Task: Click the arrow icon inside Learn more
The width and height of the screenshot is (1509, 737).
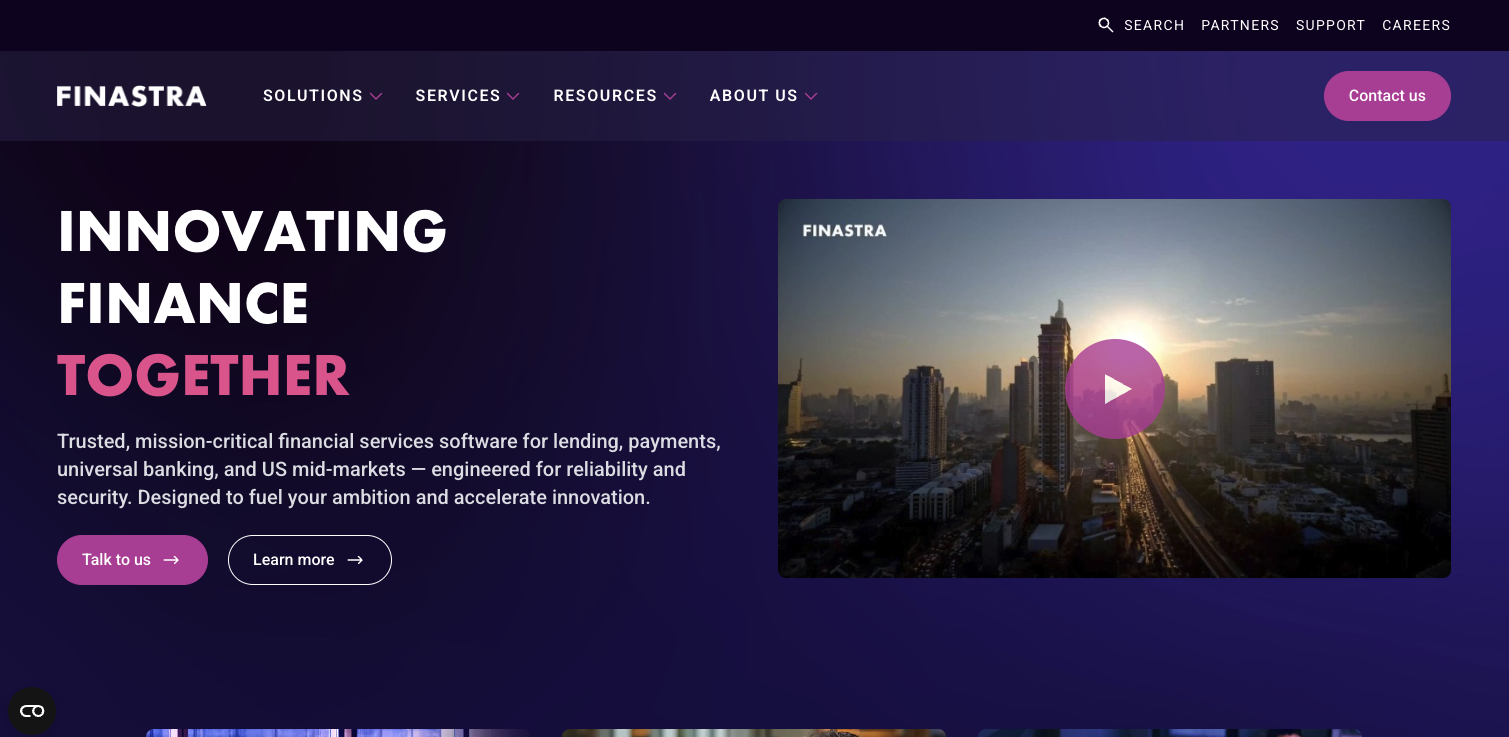Action: [355, 560]
